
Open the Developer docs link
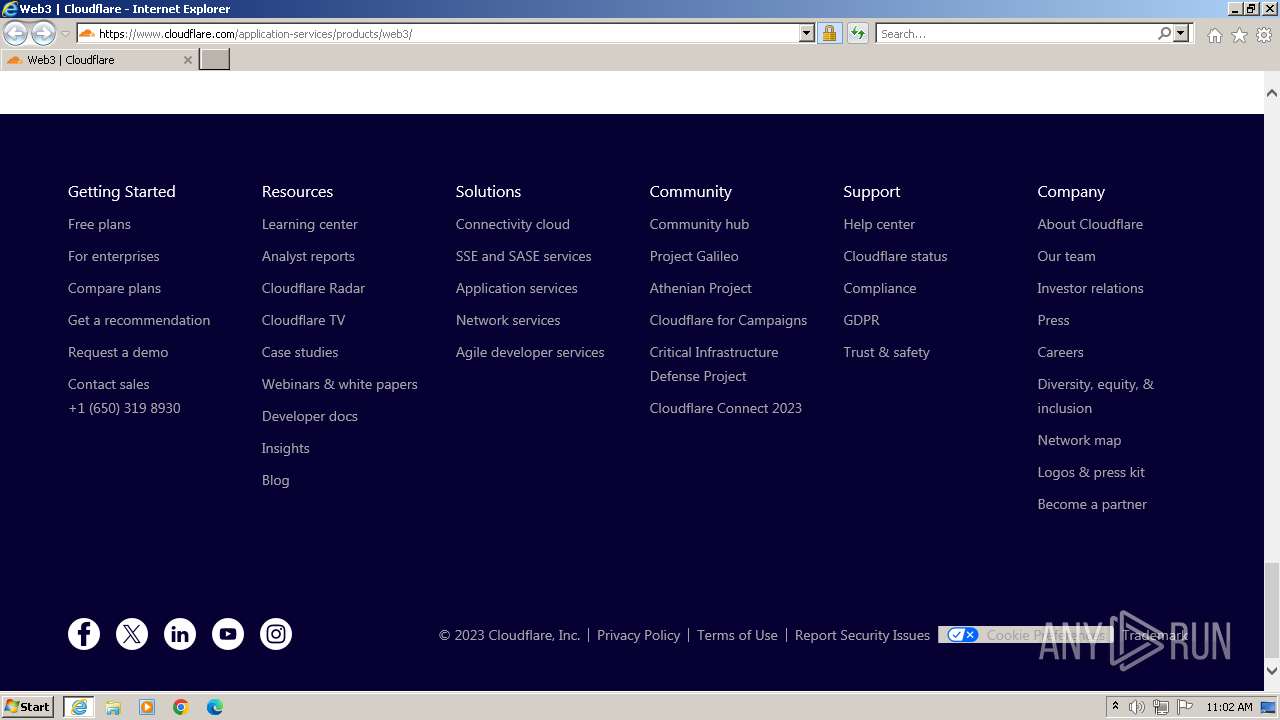tap(310, 416)
